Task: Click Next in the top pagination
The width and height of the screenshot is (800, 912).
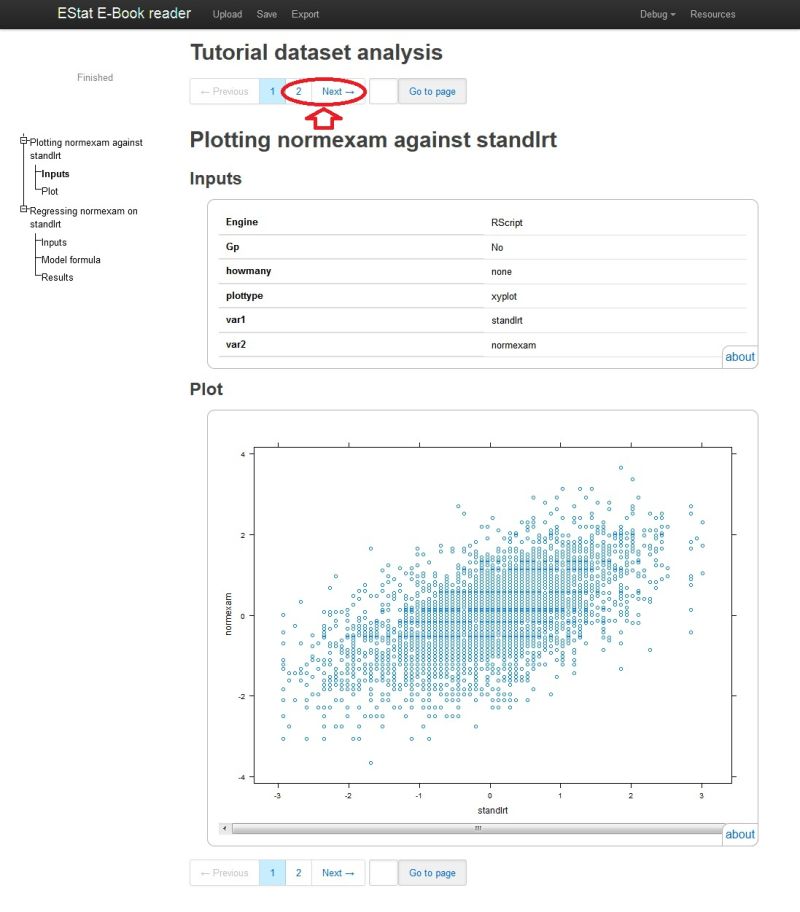Action: [338, 91]
